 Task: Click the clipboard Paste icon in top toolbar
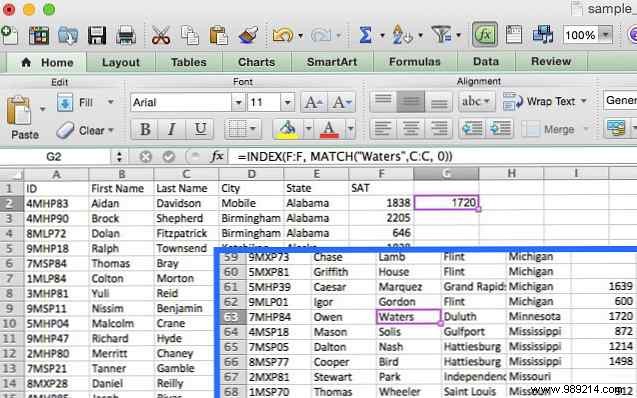219,35
